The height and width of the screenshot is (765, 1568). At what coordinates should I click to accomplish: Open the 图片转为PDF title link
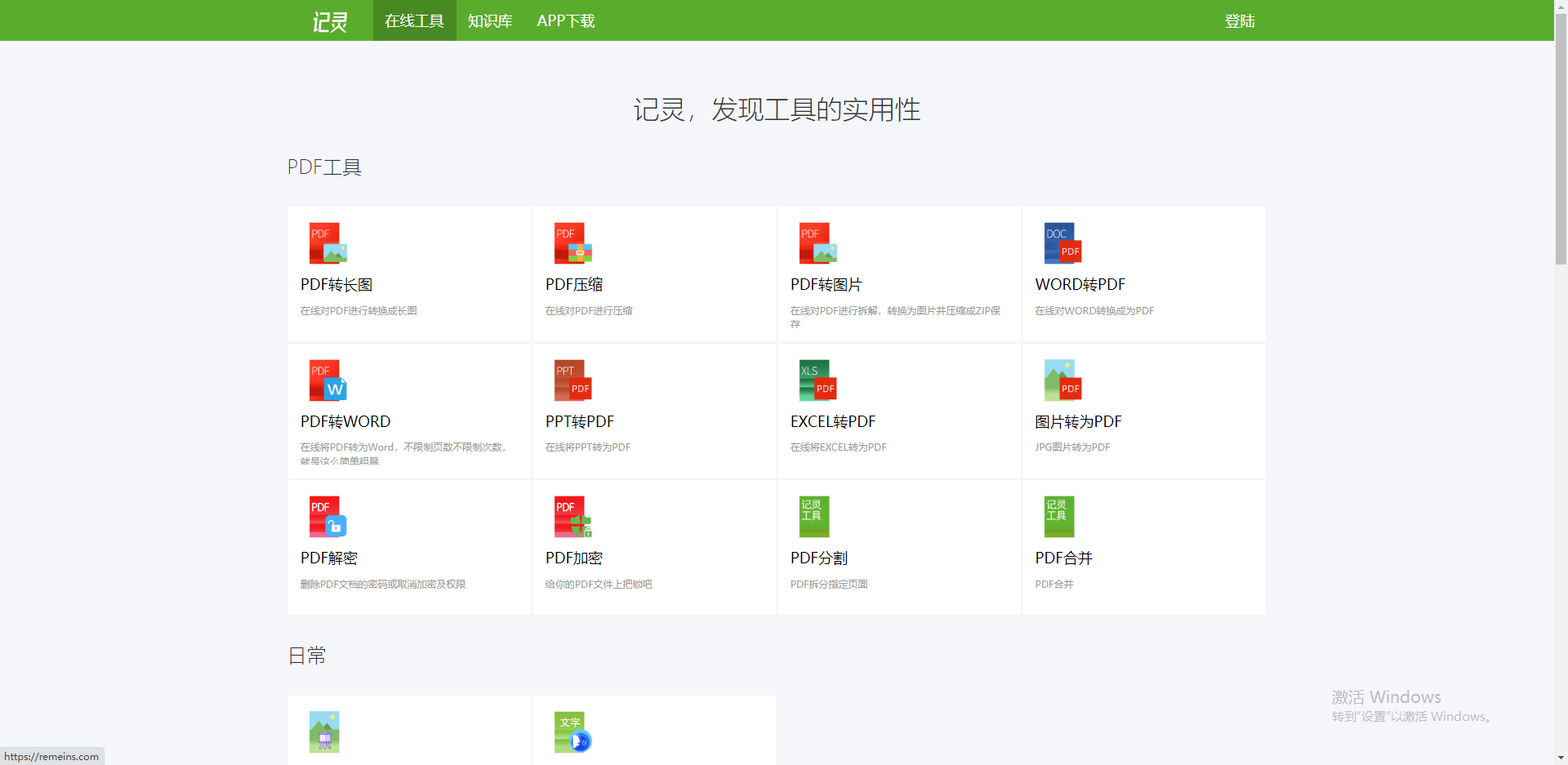point(1079,422)
